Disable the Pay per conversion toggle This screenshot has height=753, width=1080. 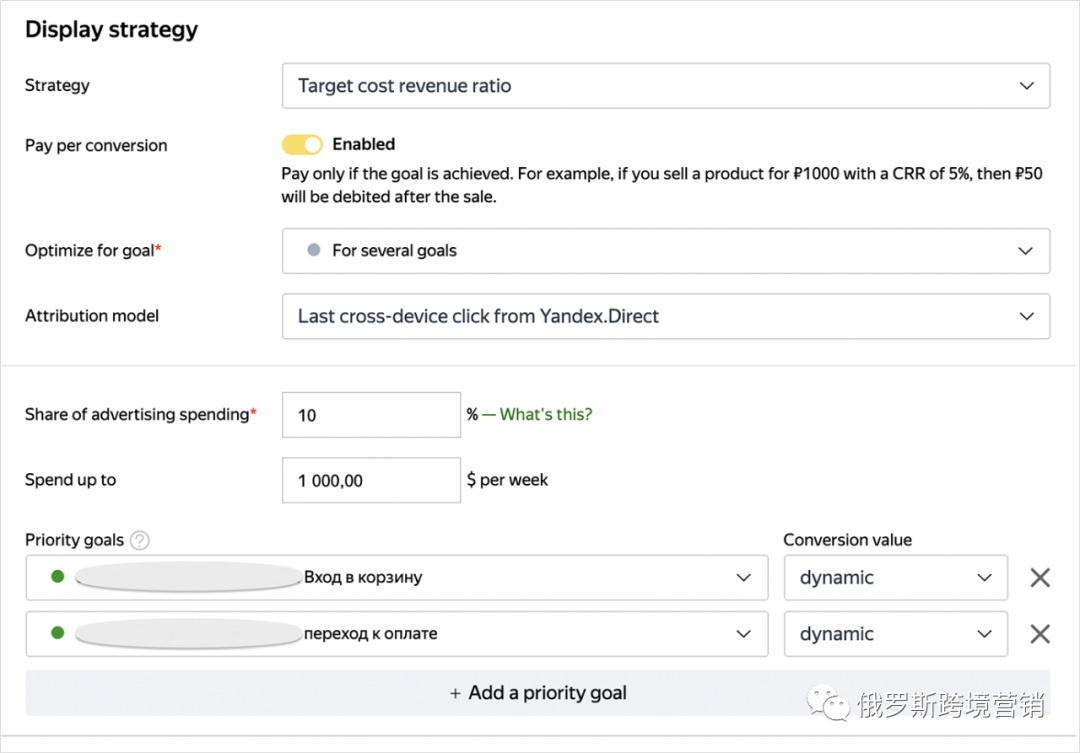coord(302,145)
